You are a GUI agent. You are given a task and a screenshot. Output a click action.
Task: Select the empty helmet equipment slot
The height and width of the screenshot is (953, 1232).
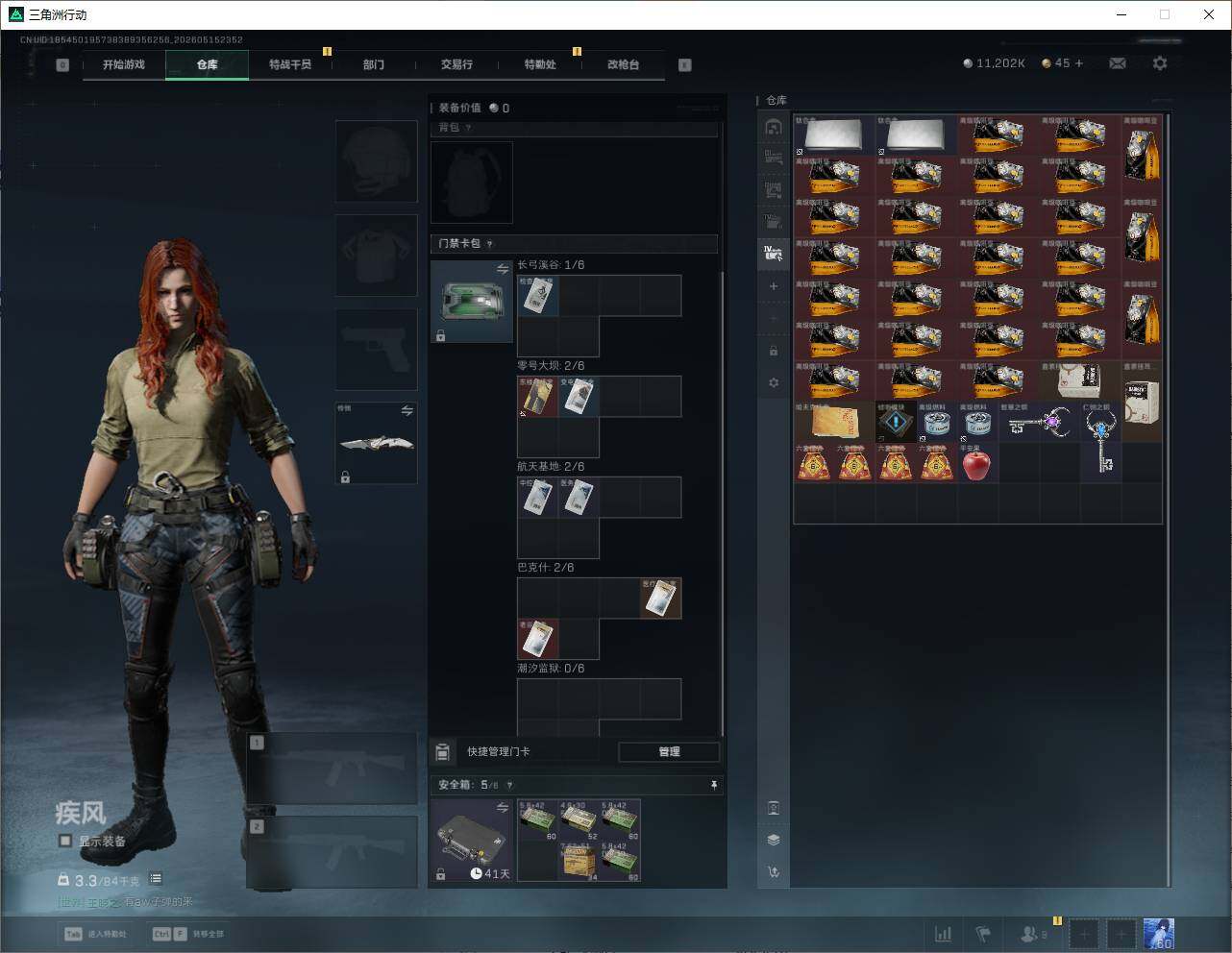tap(377, 161)
